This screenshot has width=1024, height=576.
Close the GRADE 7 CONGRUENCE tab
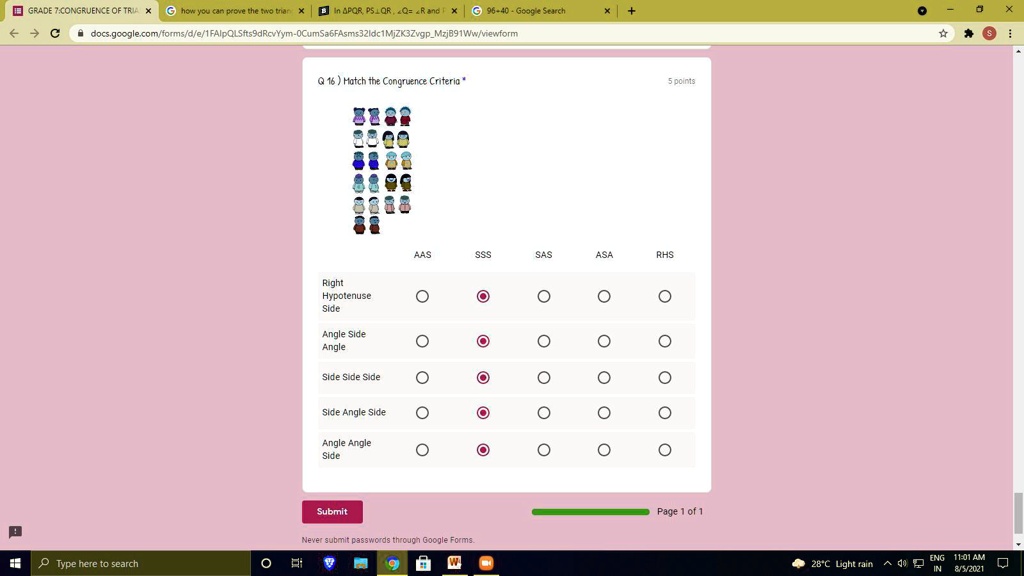click(148, 11)
